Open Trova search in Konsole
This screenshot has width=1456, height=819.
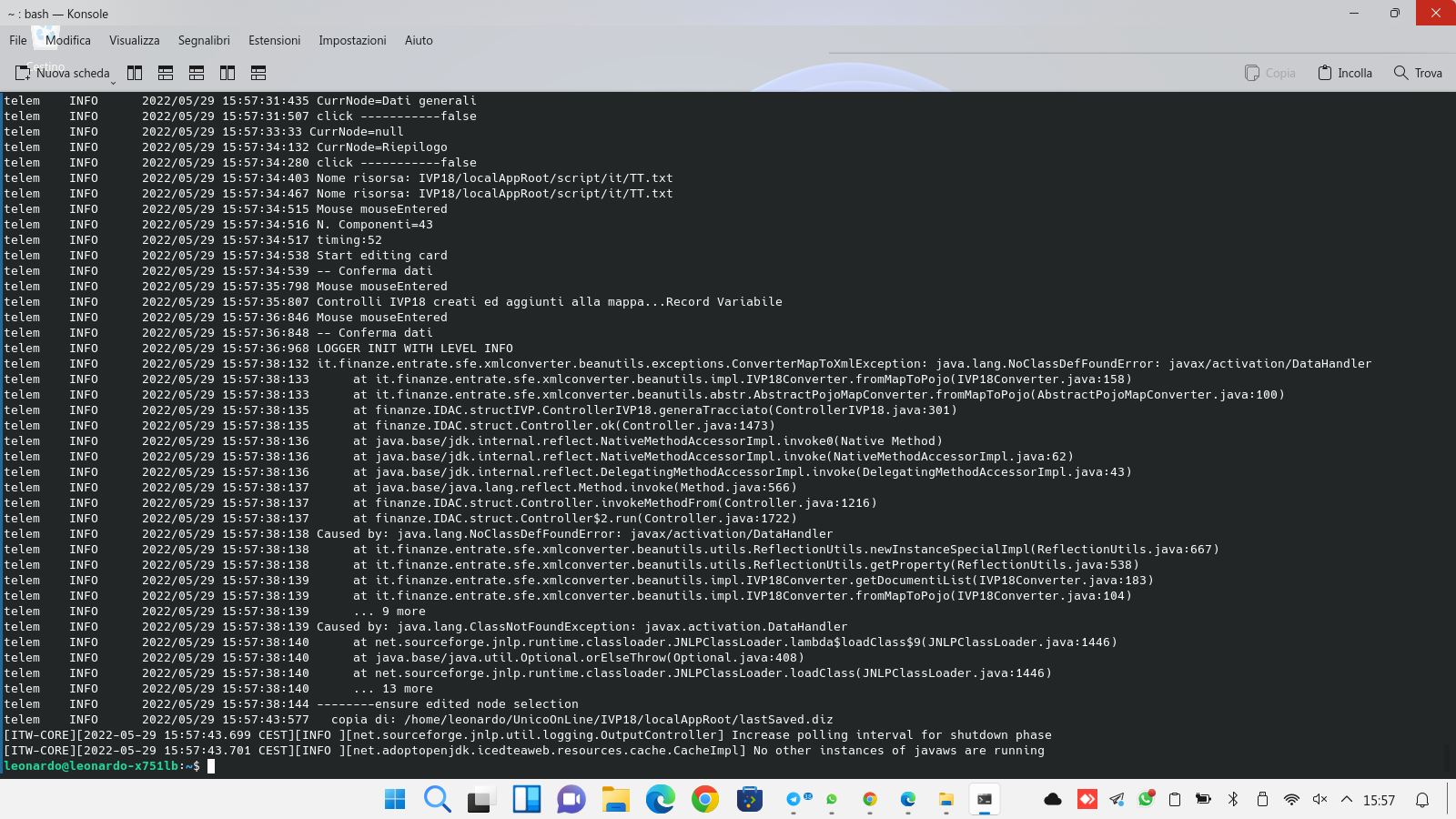(1418, 73)
